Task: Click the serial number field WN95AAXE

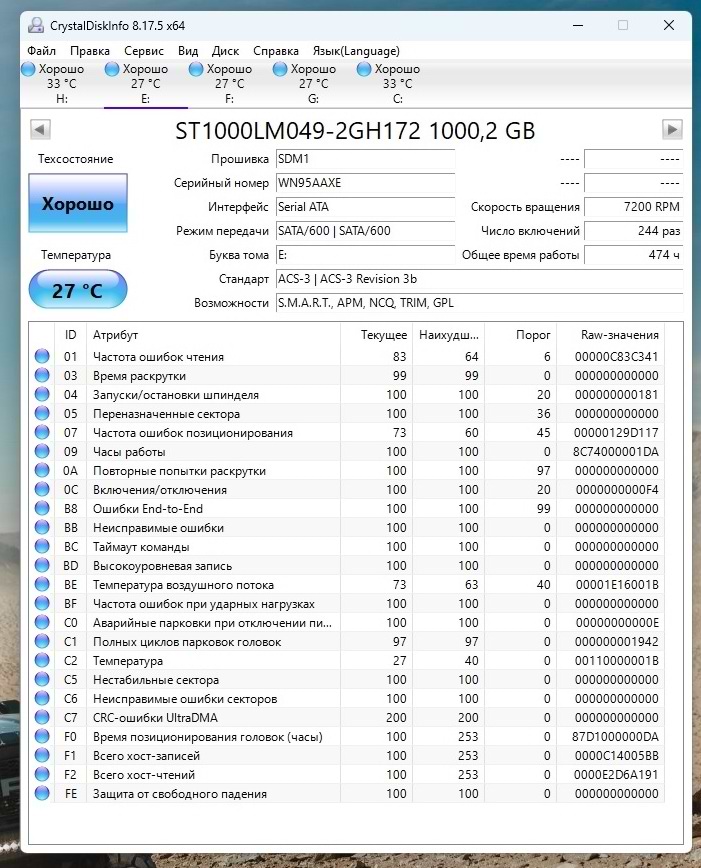Action: (x=365, y=183)
